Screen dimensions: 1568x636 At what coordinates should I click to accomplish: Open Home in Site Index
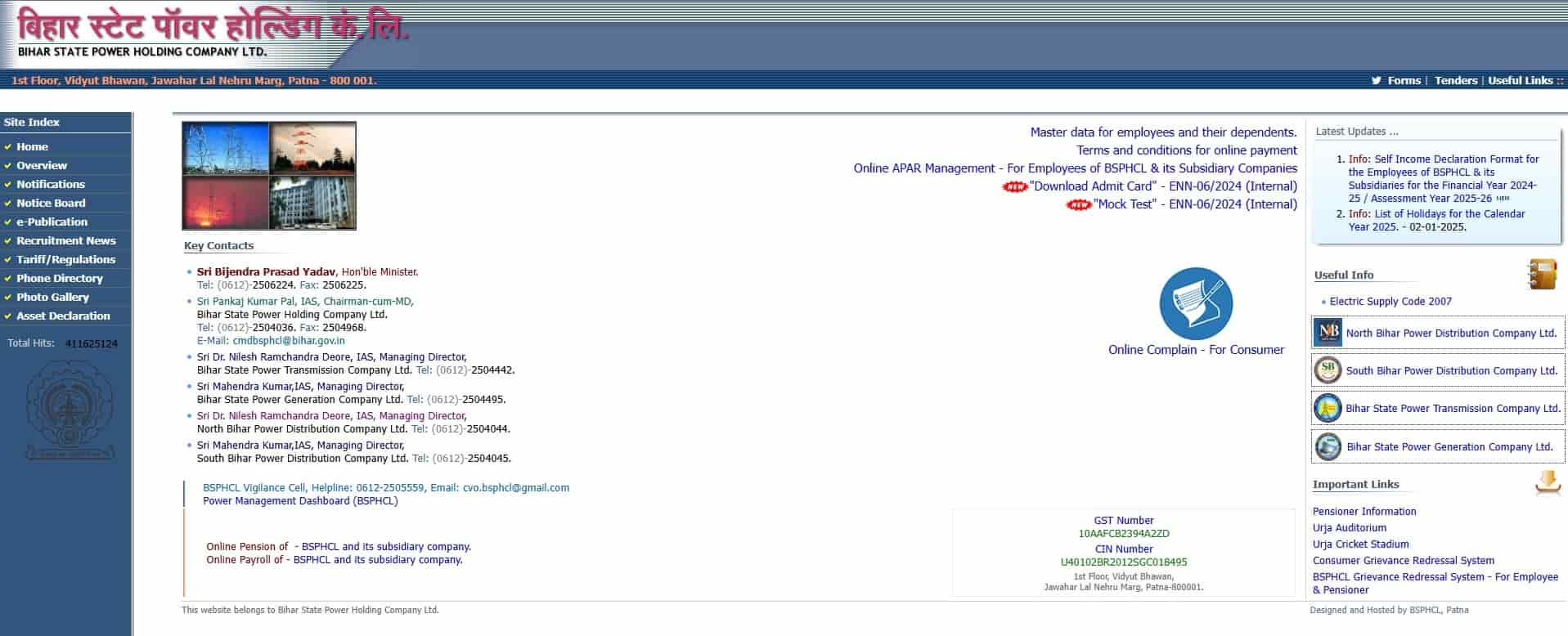click(x=32, y=146)
